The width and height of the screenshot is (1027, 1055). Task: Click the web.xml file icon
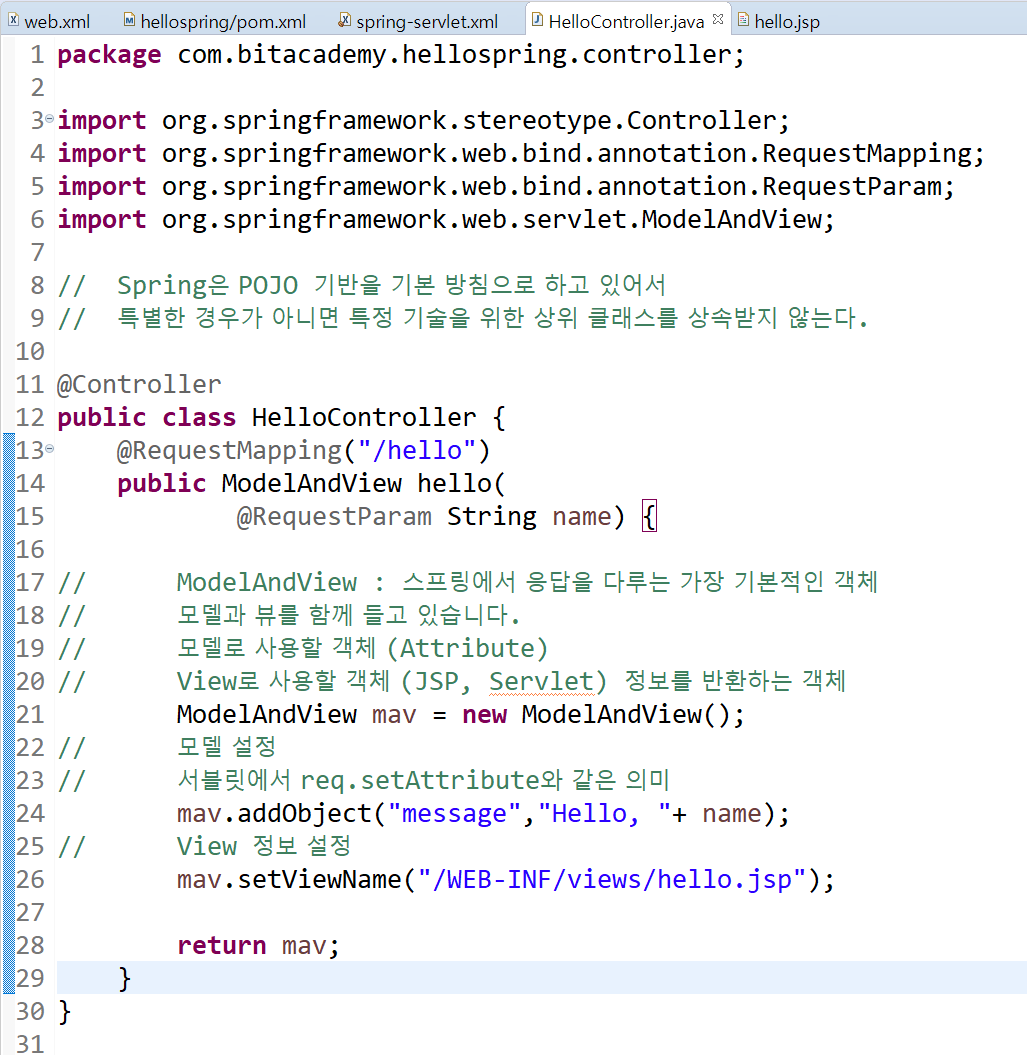coord(13,20)
